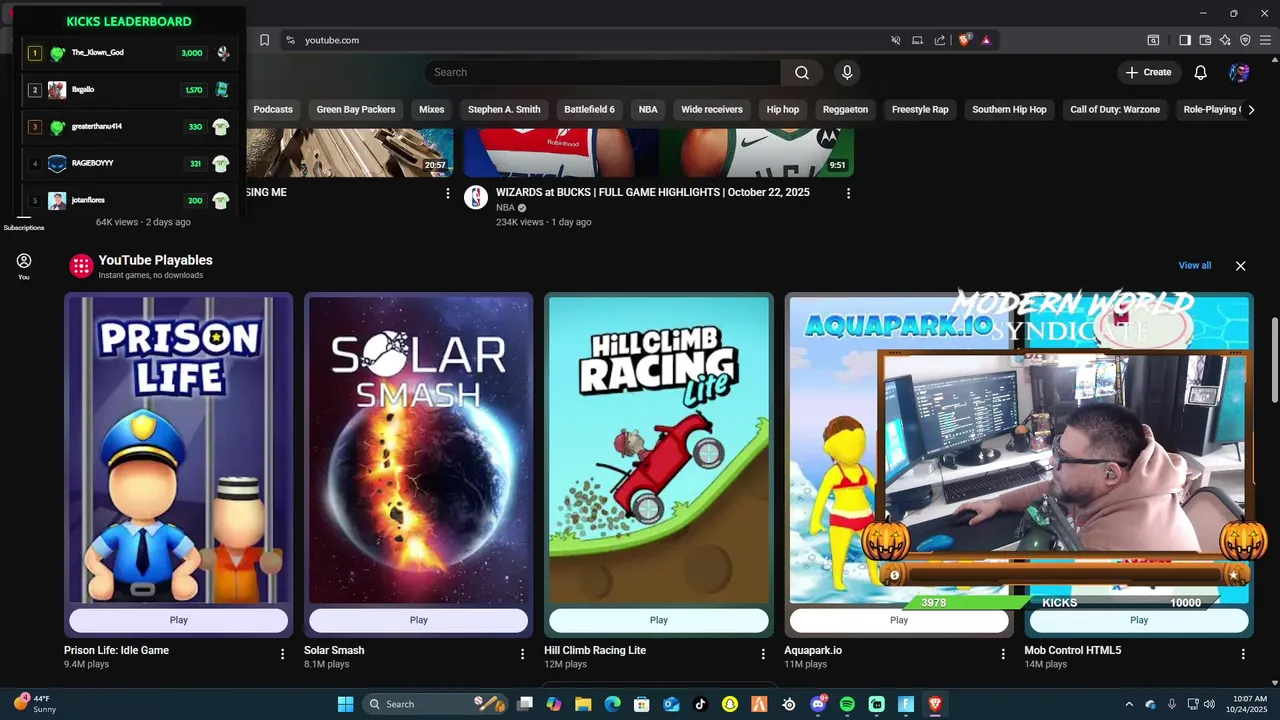The width and height of the screenshot is (1280, 720).
Task: Click the NBA channel name link
Action: click(505, 208)
